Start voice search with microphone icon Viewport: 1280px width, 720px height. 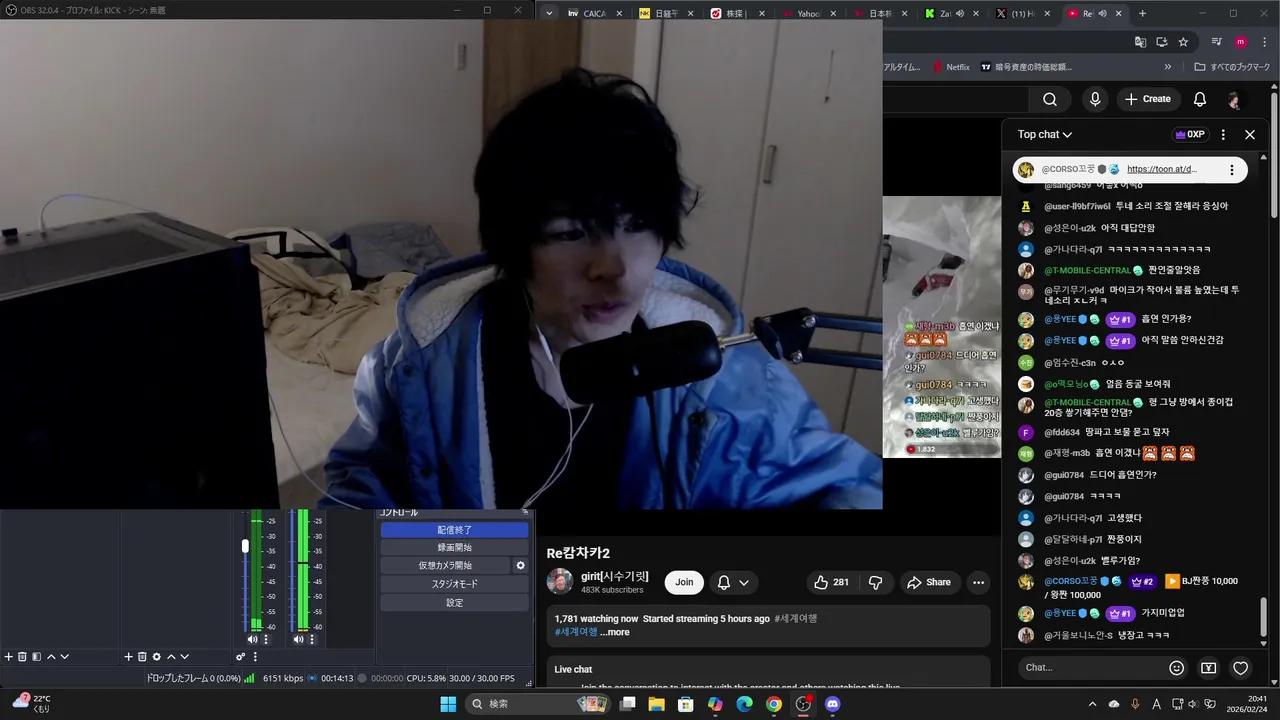tap(1095, 99)
